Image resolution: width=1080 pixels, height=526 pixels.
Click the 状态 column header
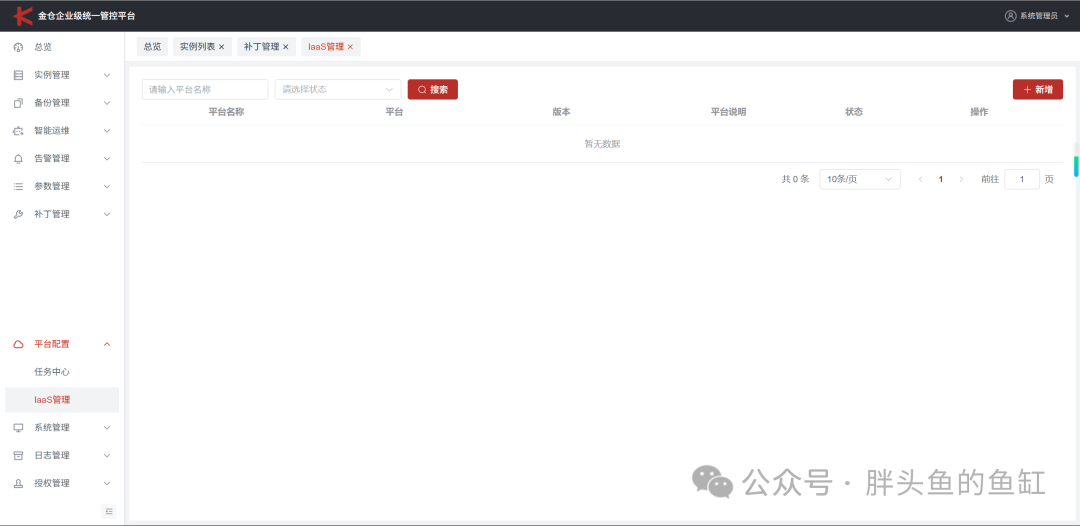(x=854, y=112)
